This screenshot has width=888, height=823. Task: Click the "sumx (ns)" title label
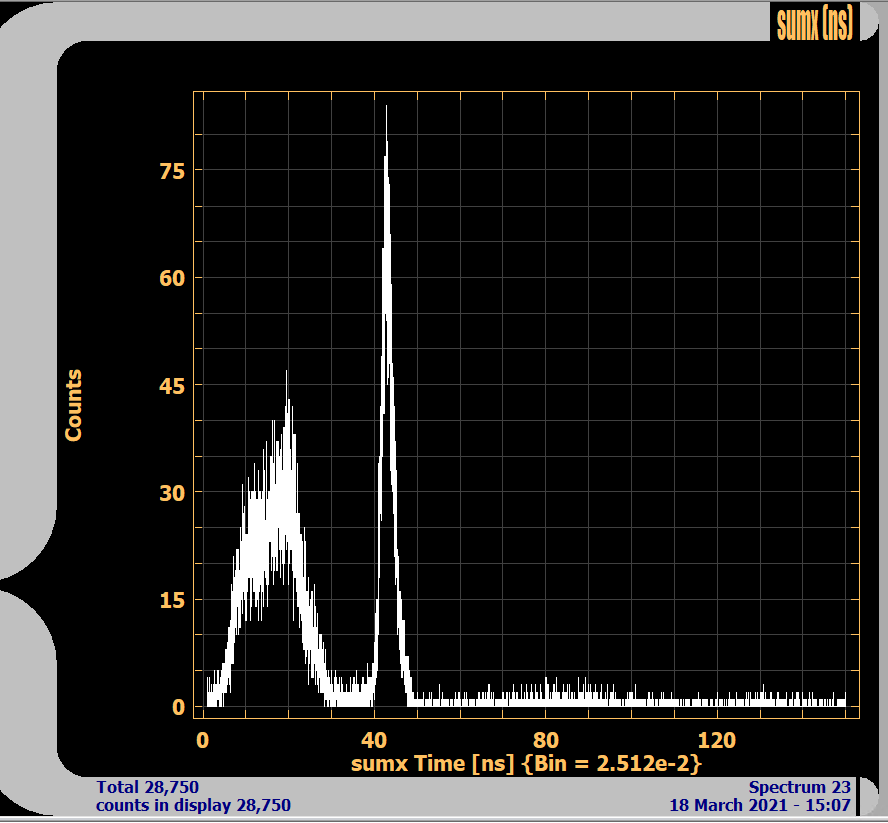(814, 22)
